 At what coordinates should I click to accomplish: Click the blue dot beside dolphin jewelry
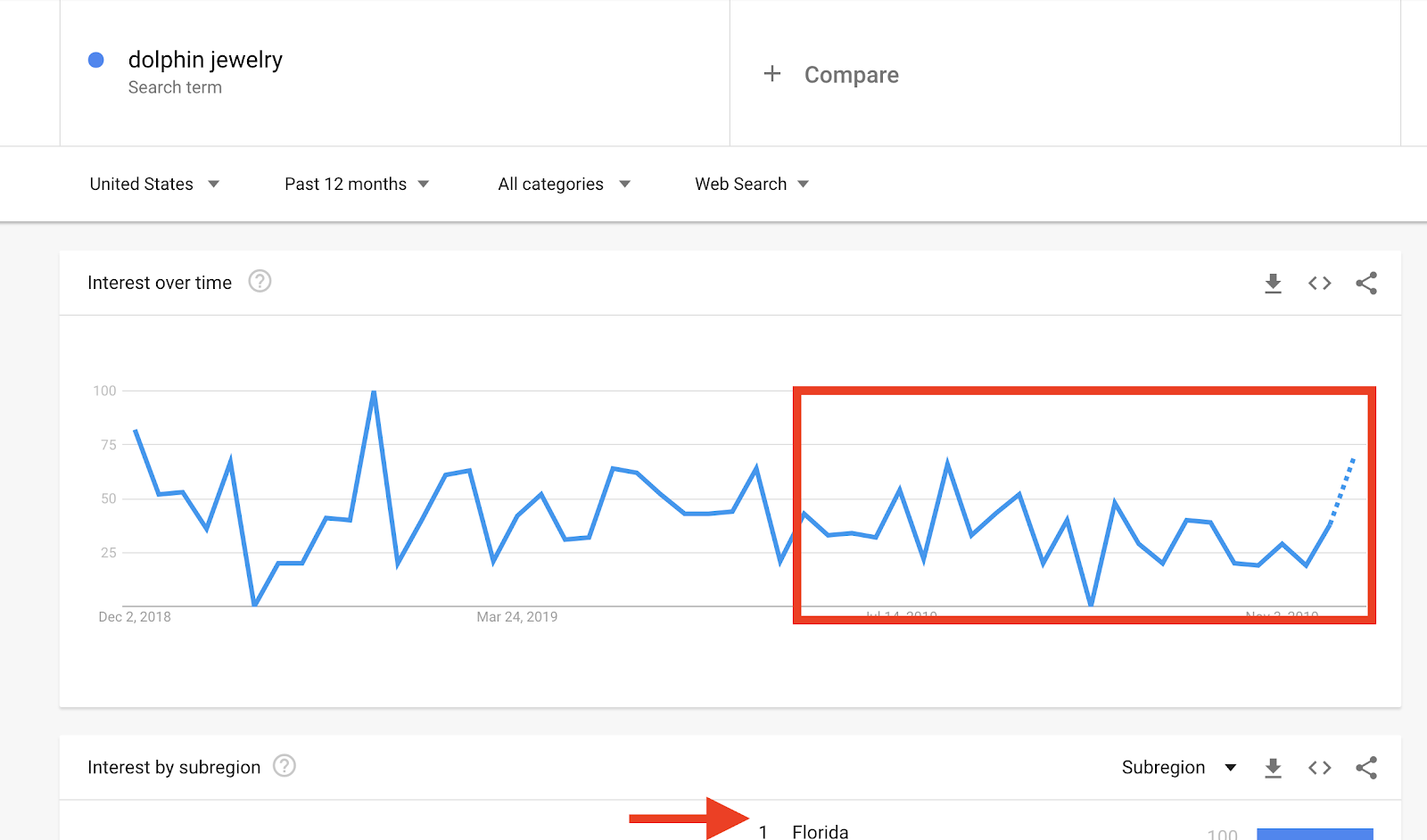click(96, 60)
